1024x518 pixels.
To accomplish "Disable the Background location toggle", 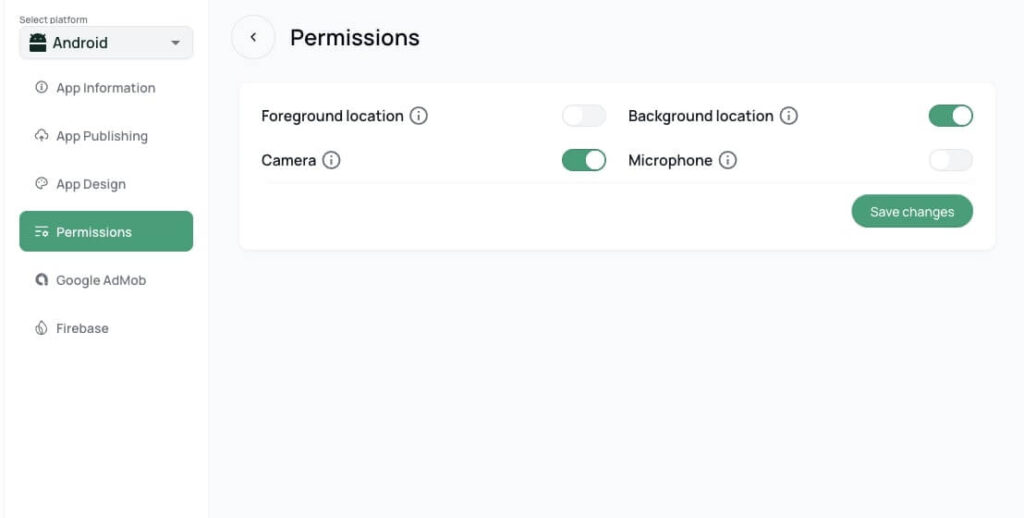I will pos(950,116).
